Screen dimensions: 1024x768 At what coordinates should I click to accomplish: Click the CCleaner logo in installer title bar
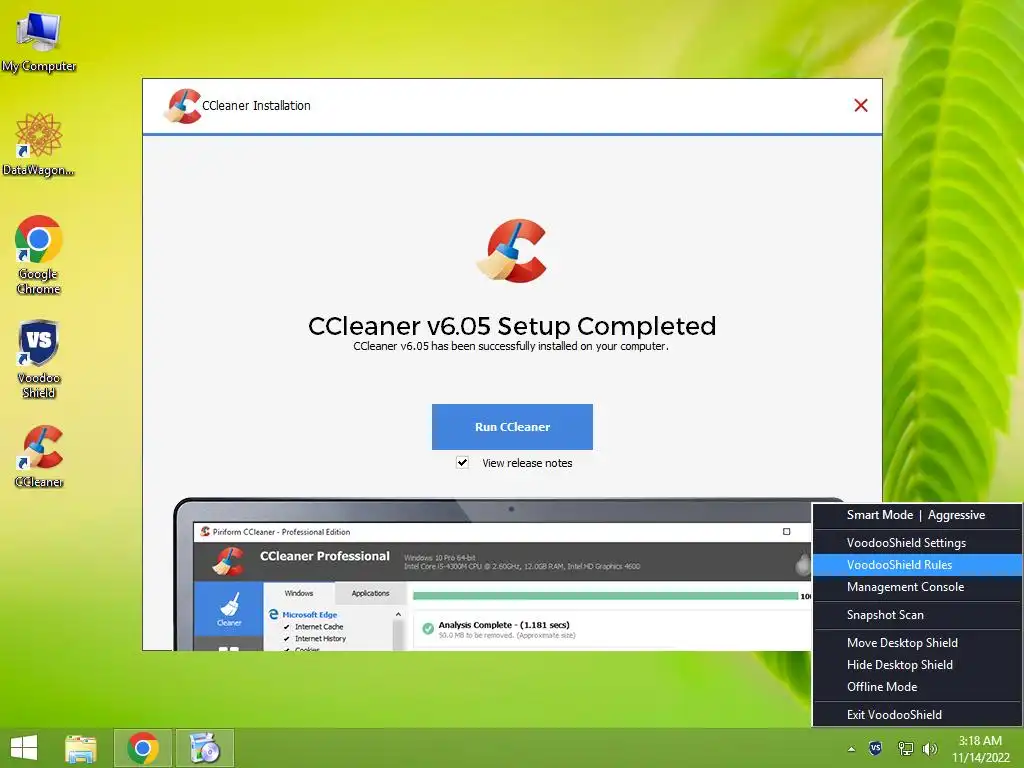(x=182, y=106)
